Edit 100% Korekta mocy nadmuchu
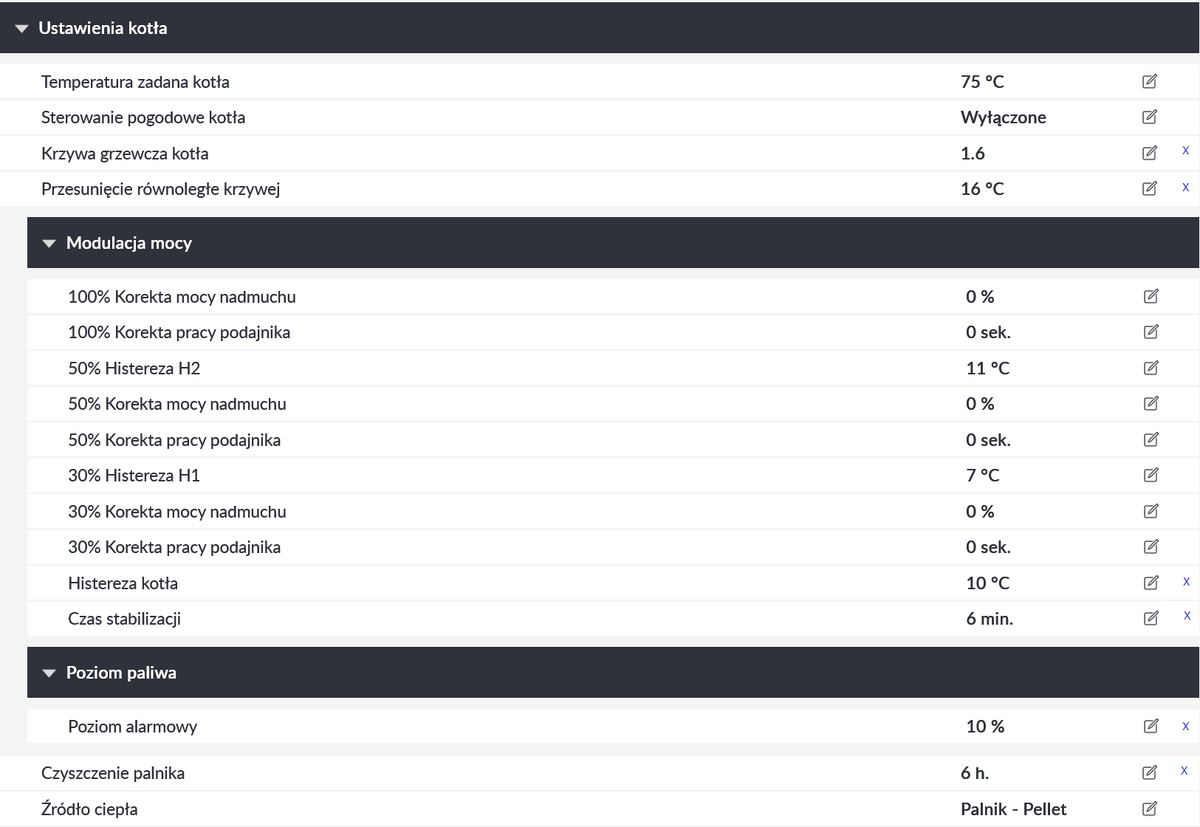Viewport: 1200px width, 827px height. coord(1150,296)
